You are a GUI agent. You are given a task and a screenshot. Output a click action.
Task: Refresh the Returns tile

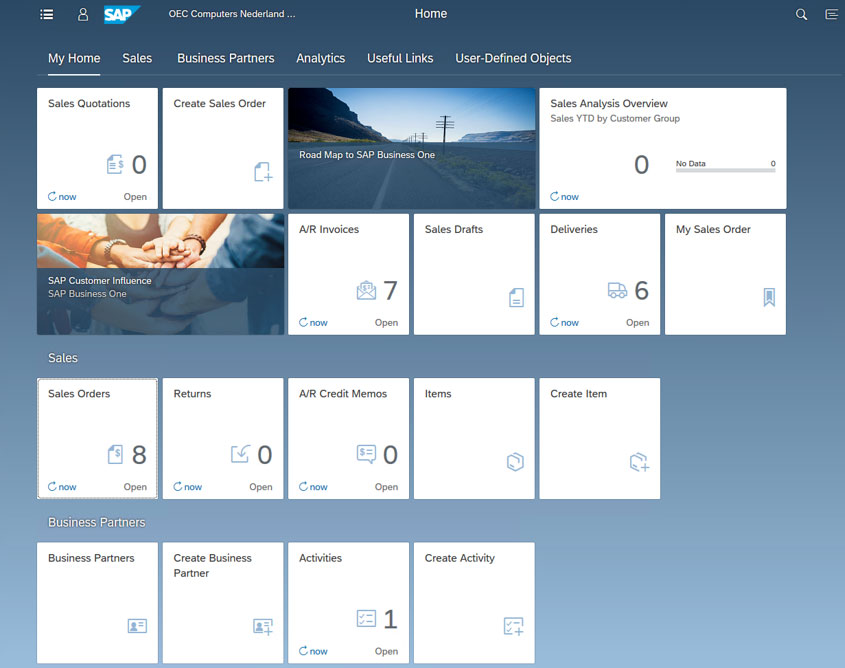[x=188, y=487]
